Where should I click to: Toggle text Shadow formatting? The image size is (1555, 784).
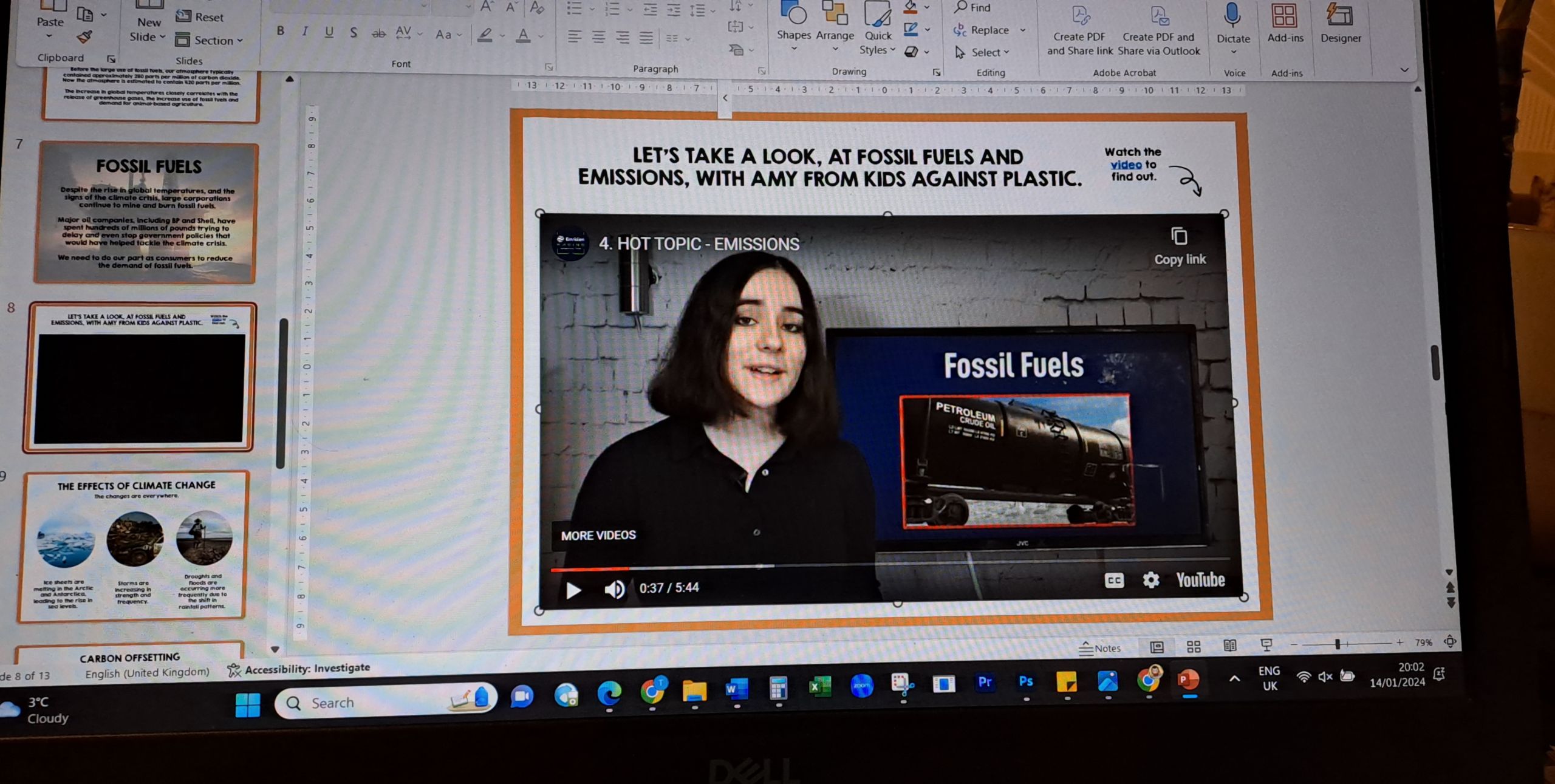point(353,32)
